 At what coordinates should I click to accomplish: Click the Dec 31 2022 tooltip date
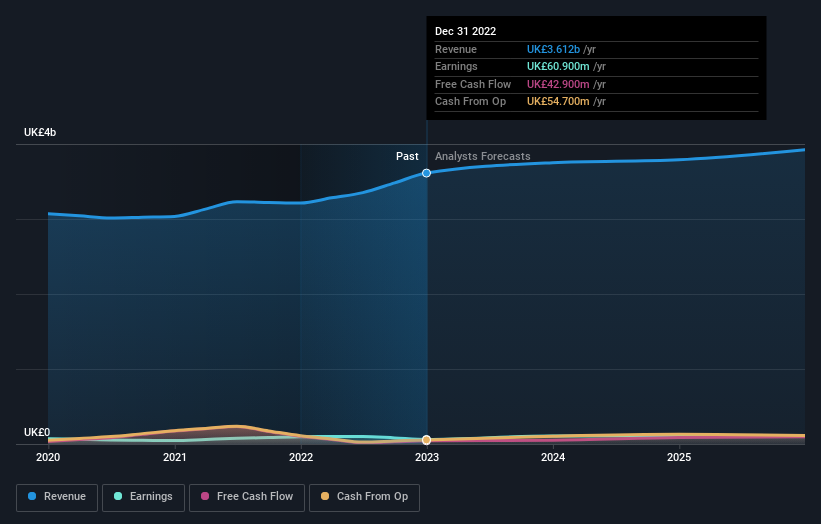tap(465, 31)
